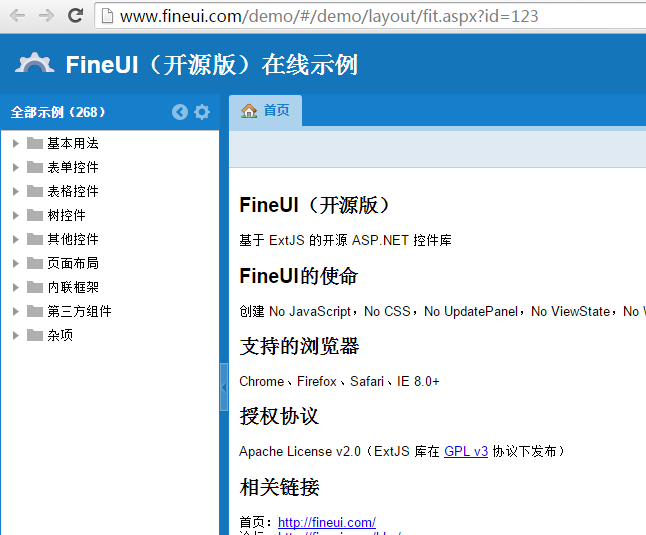Click the 其他控件 folder icon
646x535 pixels.
(35, 239)
